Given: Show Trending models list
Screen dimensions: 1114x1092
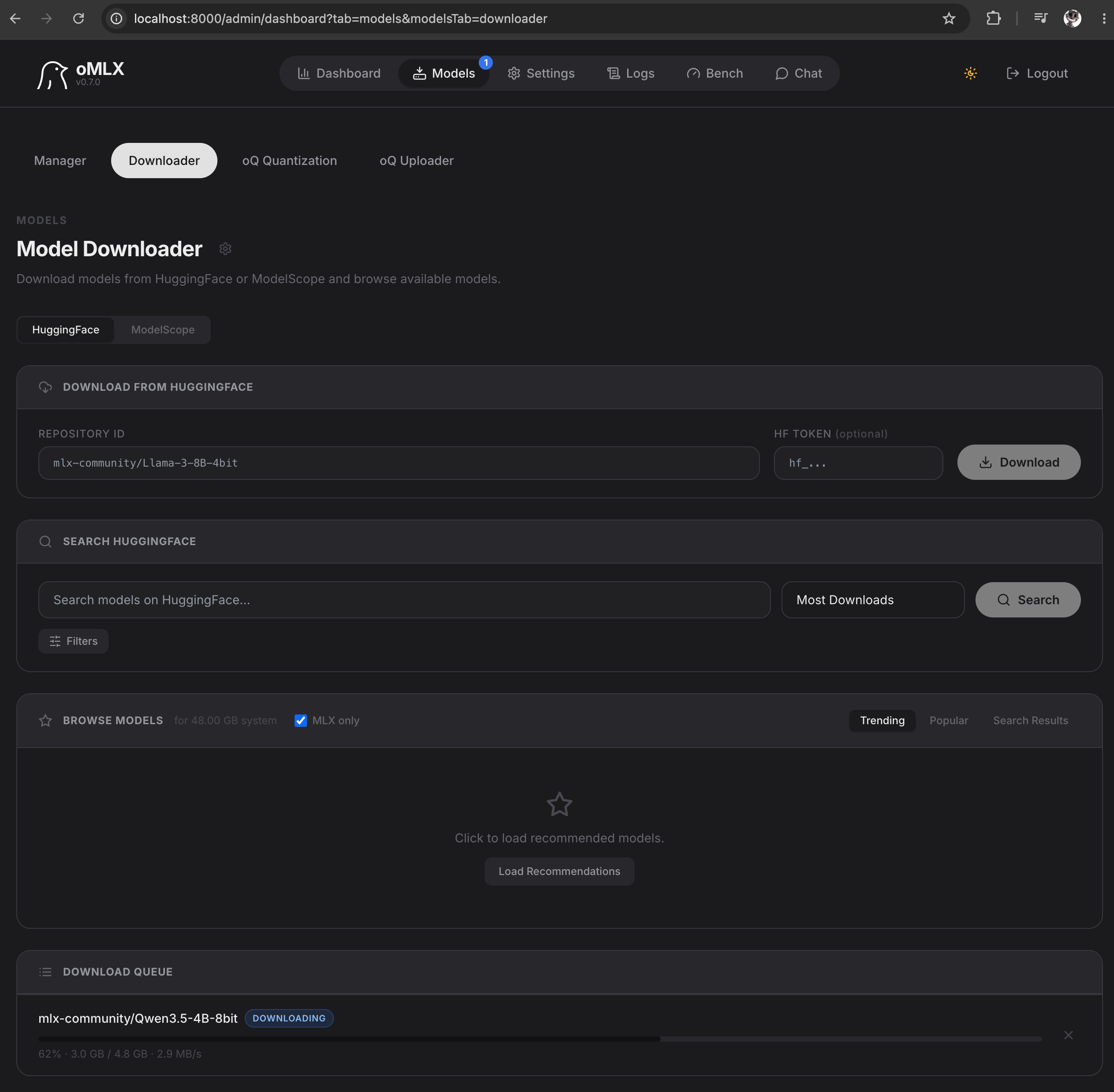Looking at the screenshot, I should [882, 720].
